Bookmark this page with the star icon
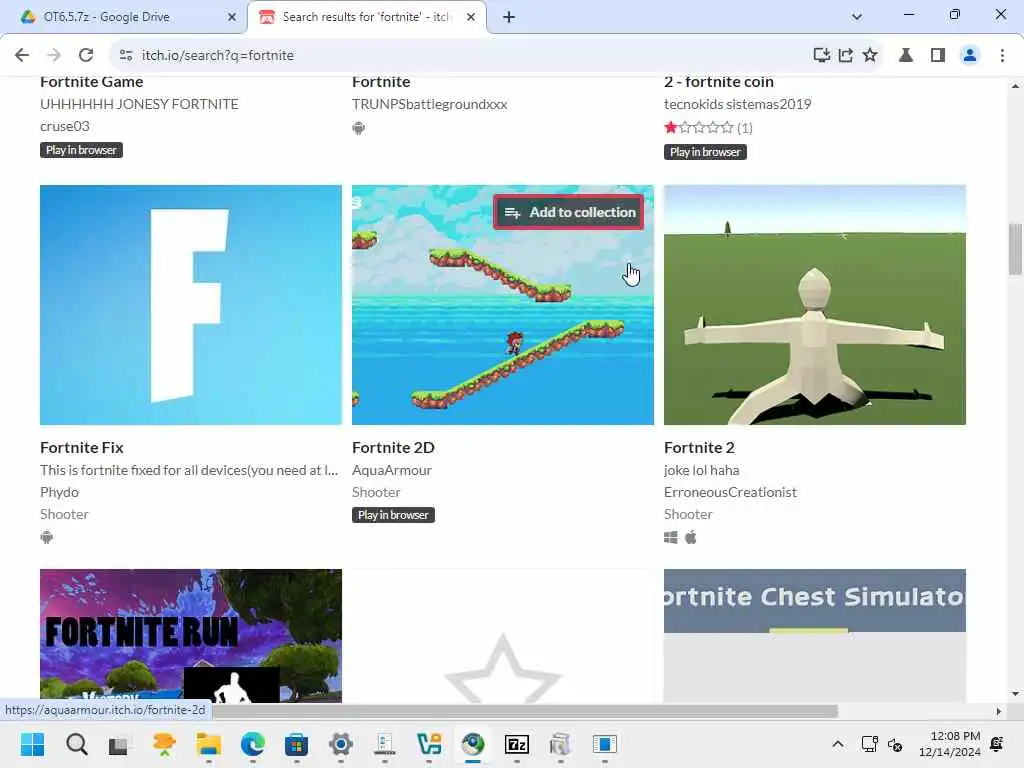 pos(870,56)
